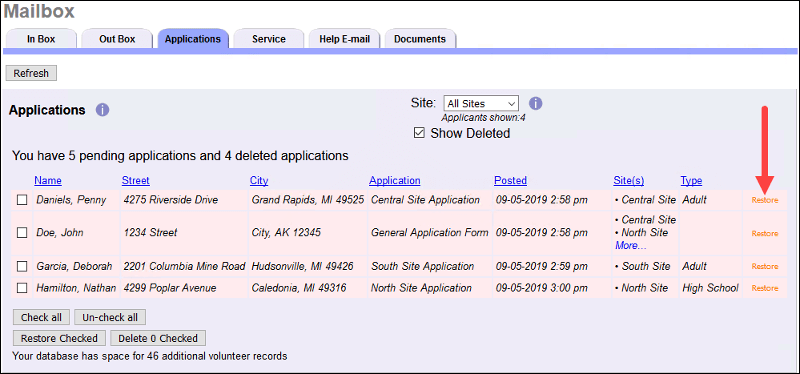Open info icon next to Site dropdown
The height and width of the screenshot is (374, 800).
[535, 103]
